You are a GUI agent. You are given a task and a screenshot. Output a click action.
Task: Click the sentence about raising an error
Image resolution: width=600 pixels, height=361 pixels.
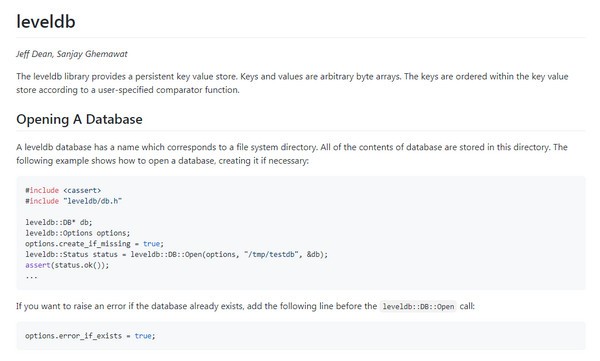(245, 306)
